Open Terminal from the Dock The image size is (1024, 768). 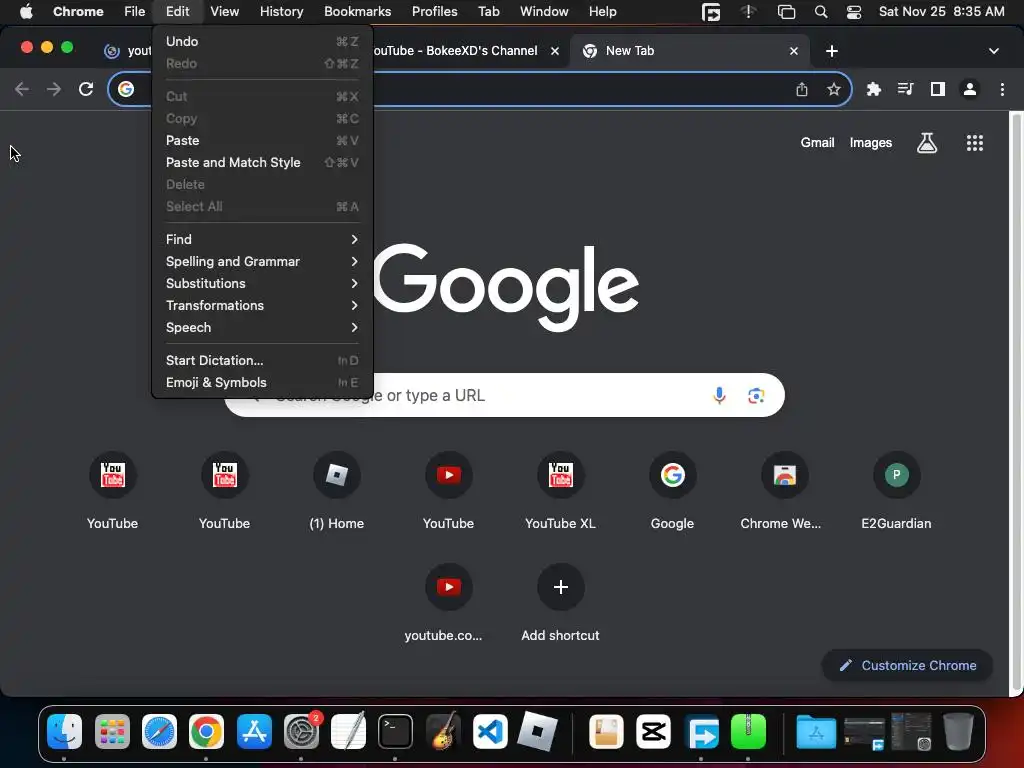coord(395,731)
